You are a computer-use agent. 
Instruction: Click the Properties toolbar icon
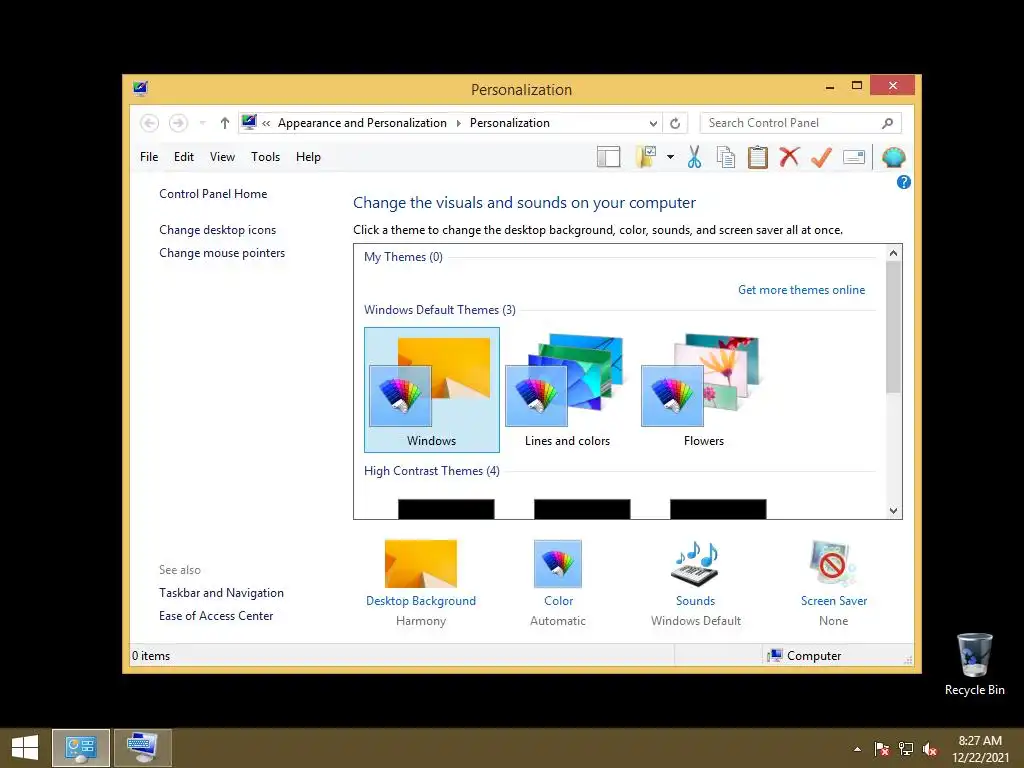tap(854, 157)
